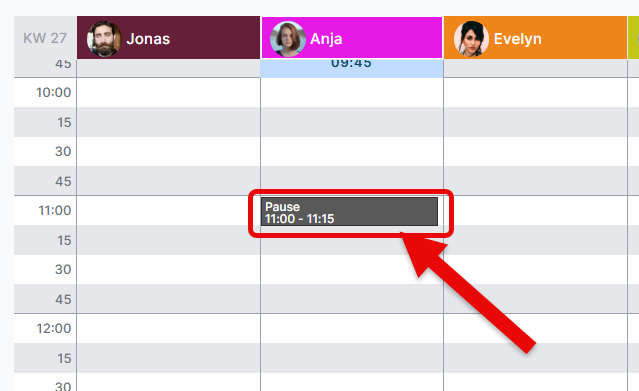639x391 pixels.
Task: Select Jonas's 10:00 time slot
Action: click(168, 93)
